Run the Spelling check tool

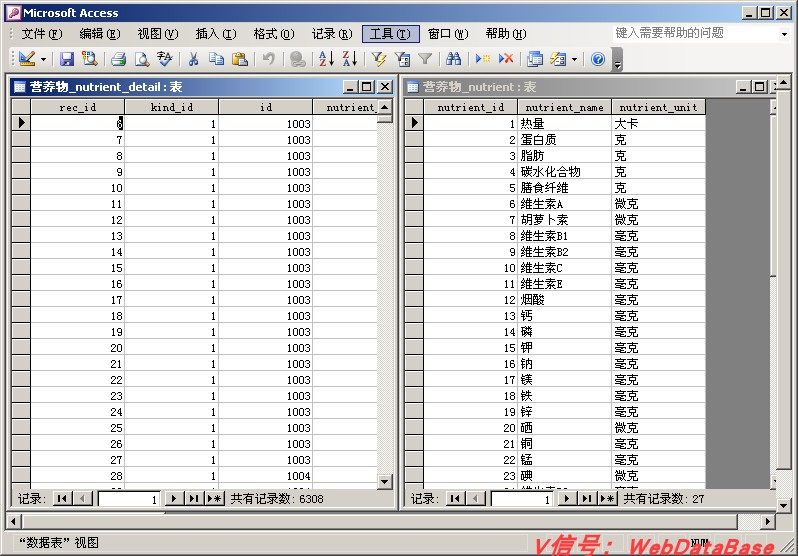(164, 59)
